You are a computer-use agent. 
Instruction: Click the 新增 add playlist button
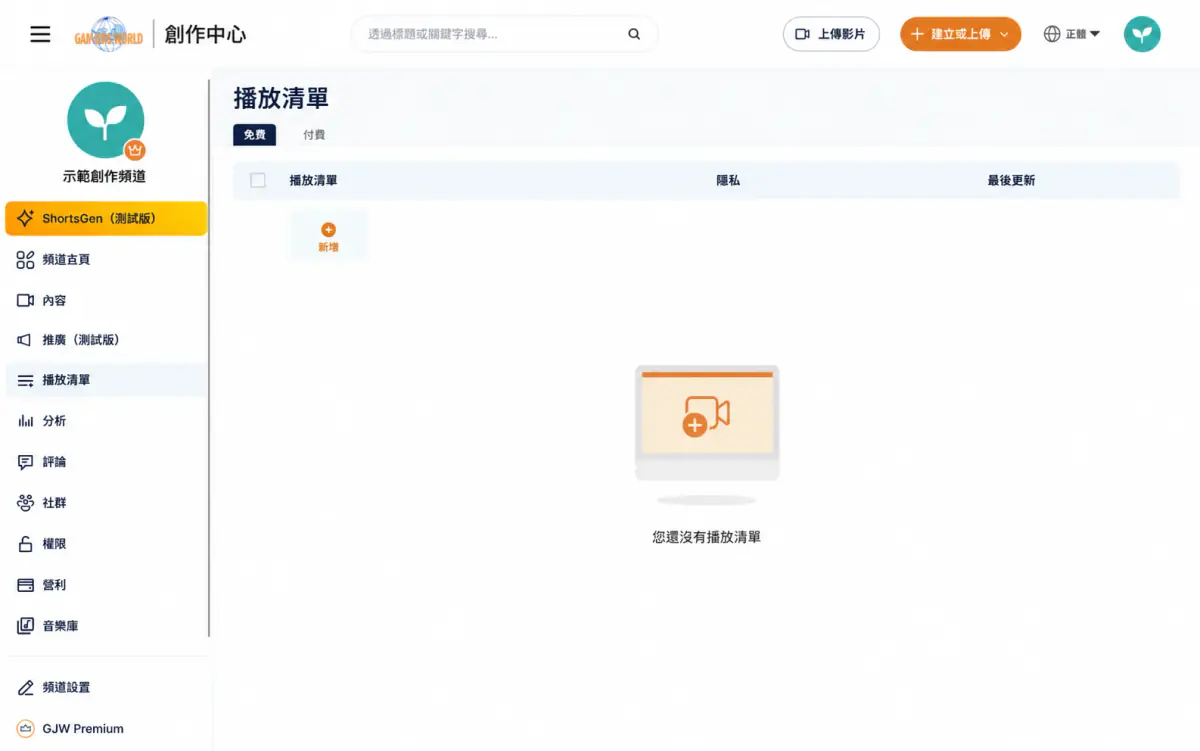pyautogui.click(x=328, y=236)
